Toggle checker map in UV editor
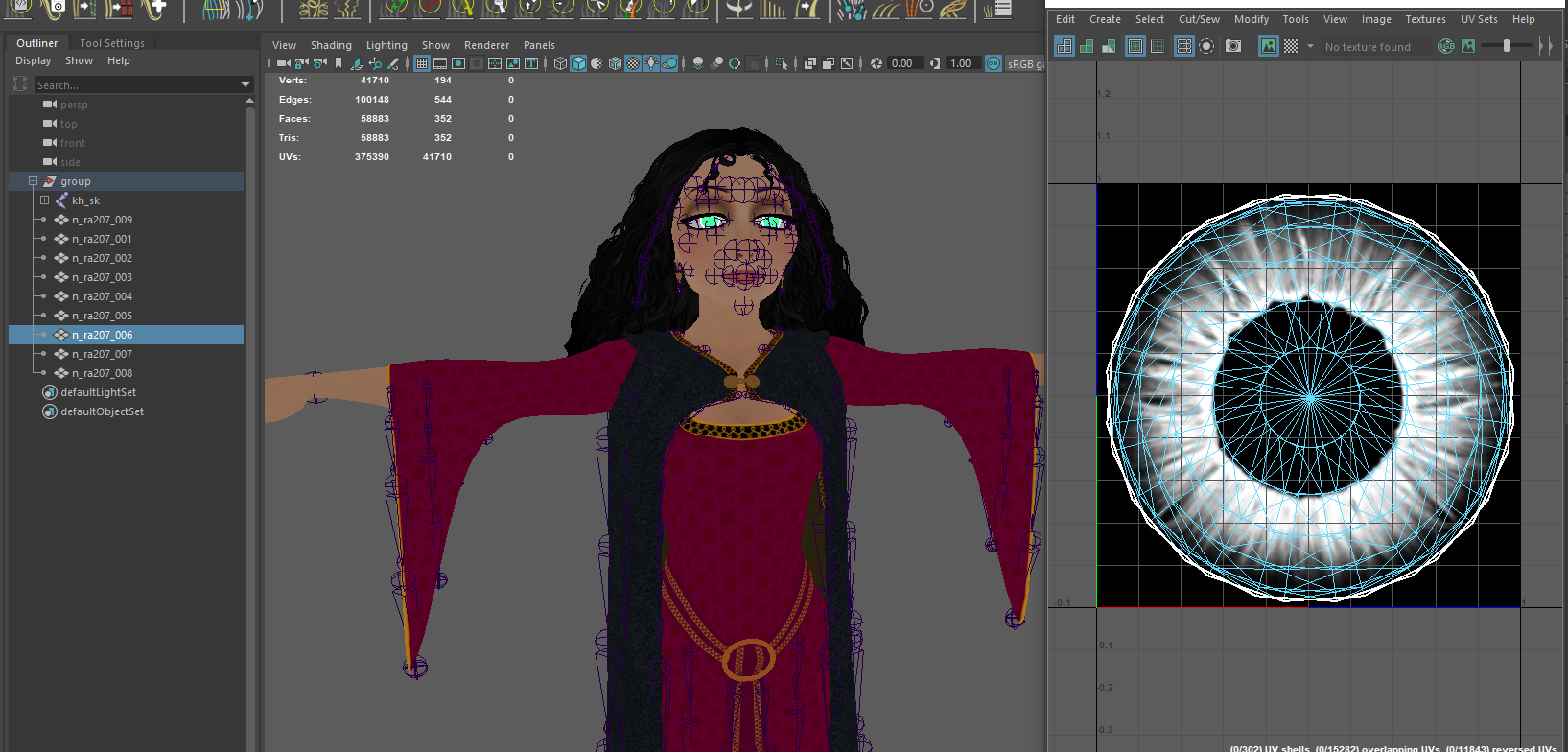The width and height of the screenshot is (1568, 752). pyautogui.click(x=1291, y=46)
